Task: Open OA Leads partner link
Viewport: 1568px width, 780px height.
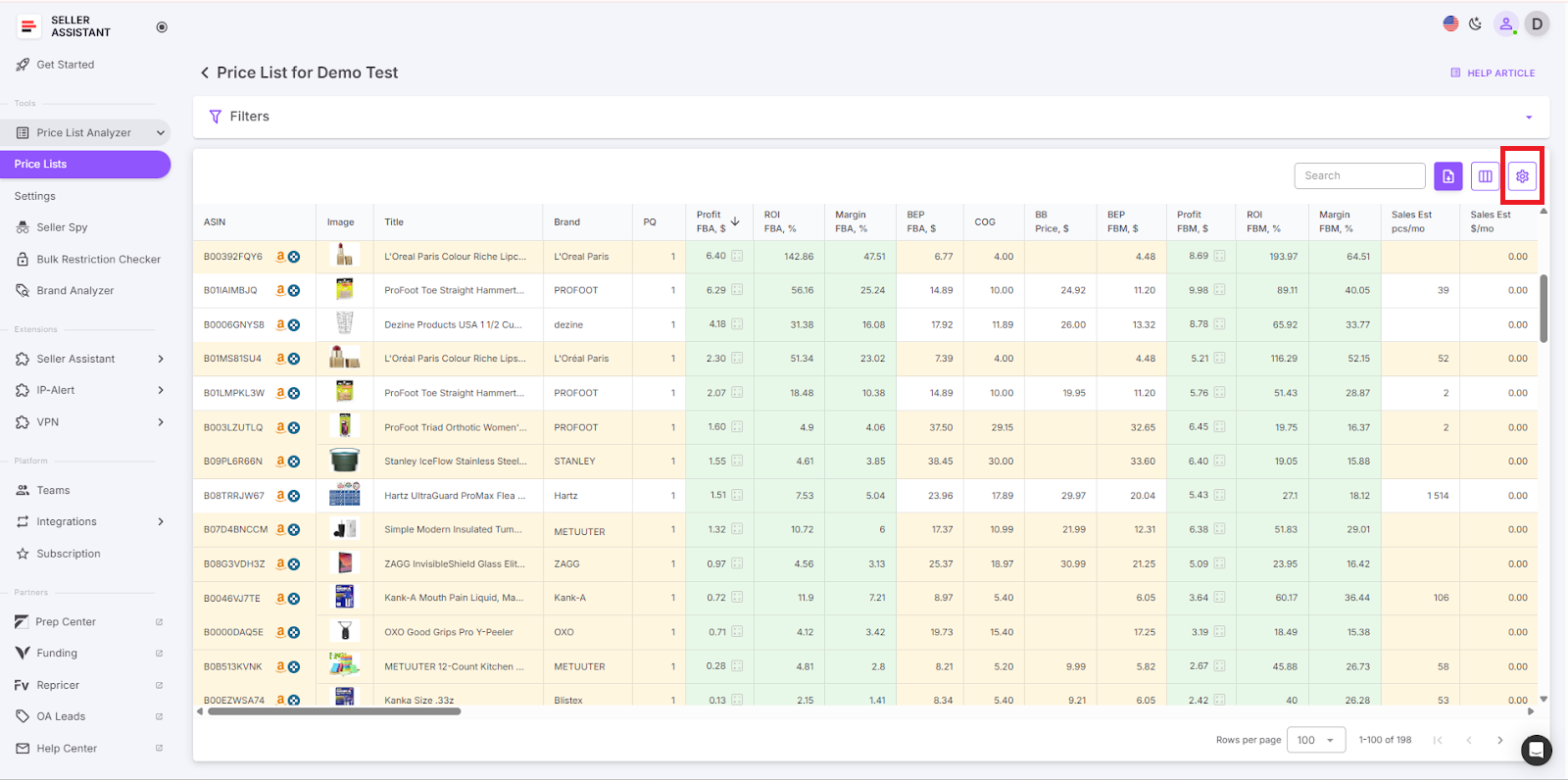Action: click(x=61, y=717)
